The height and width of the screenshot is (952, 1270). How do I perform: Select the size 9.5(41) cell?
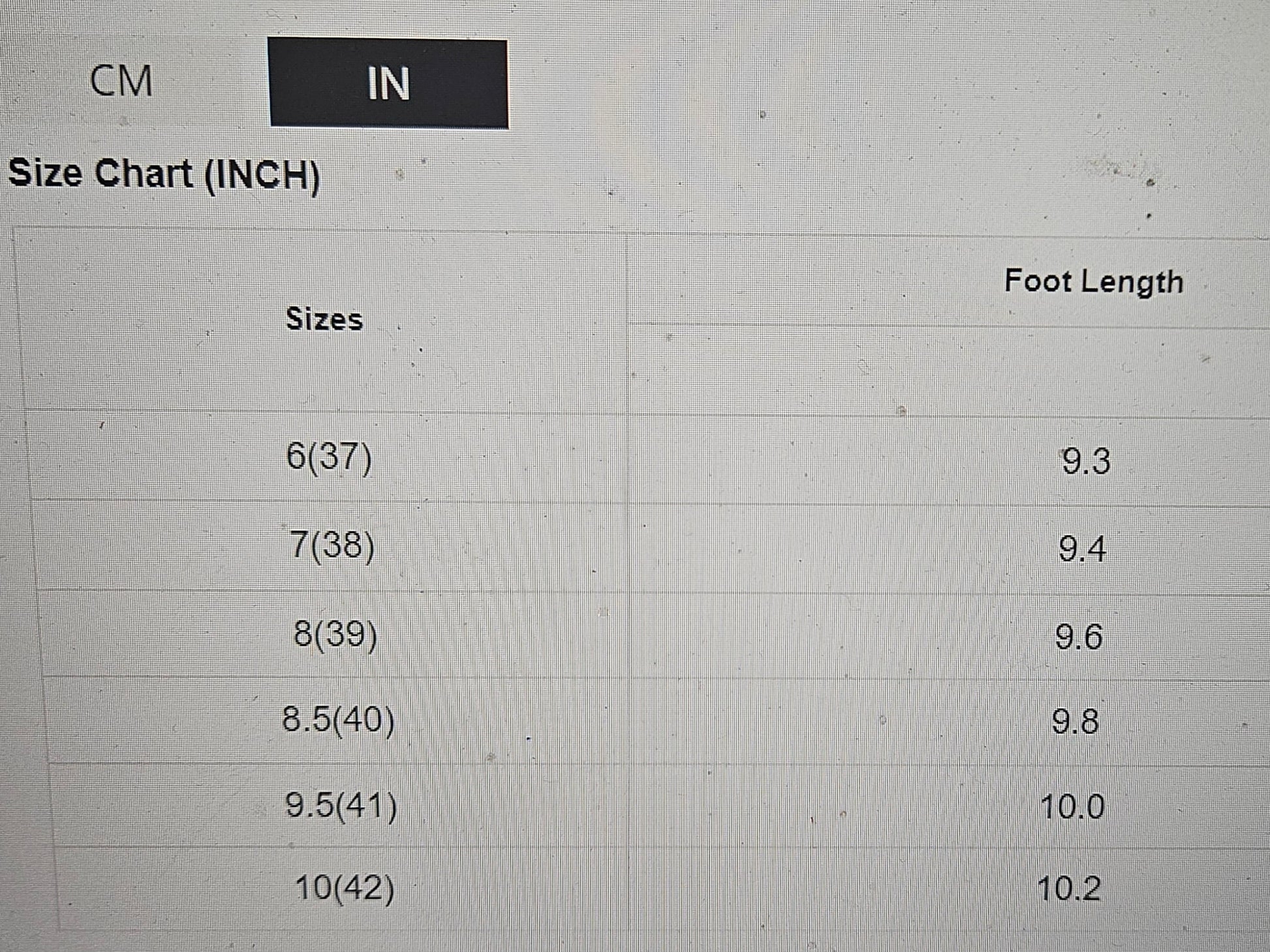pyautogui.click(x=341, y=806)
